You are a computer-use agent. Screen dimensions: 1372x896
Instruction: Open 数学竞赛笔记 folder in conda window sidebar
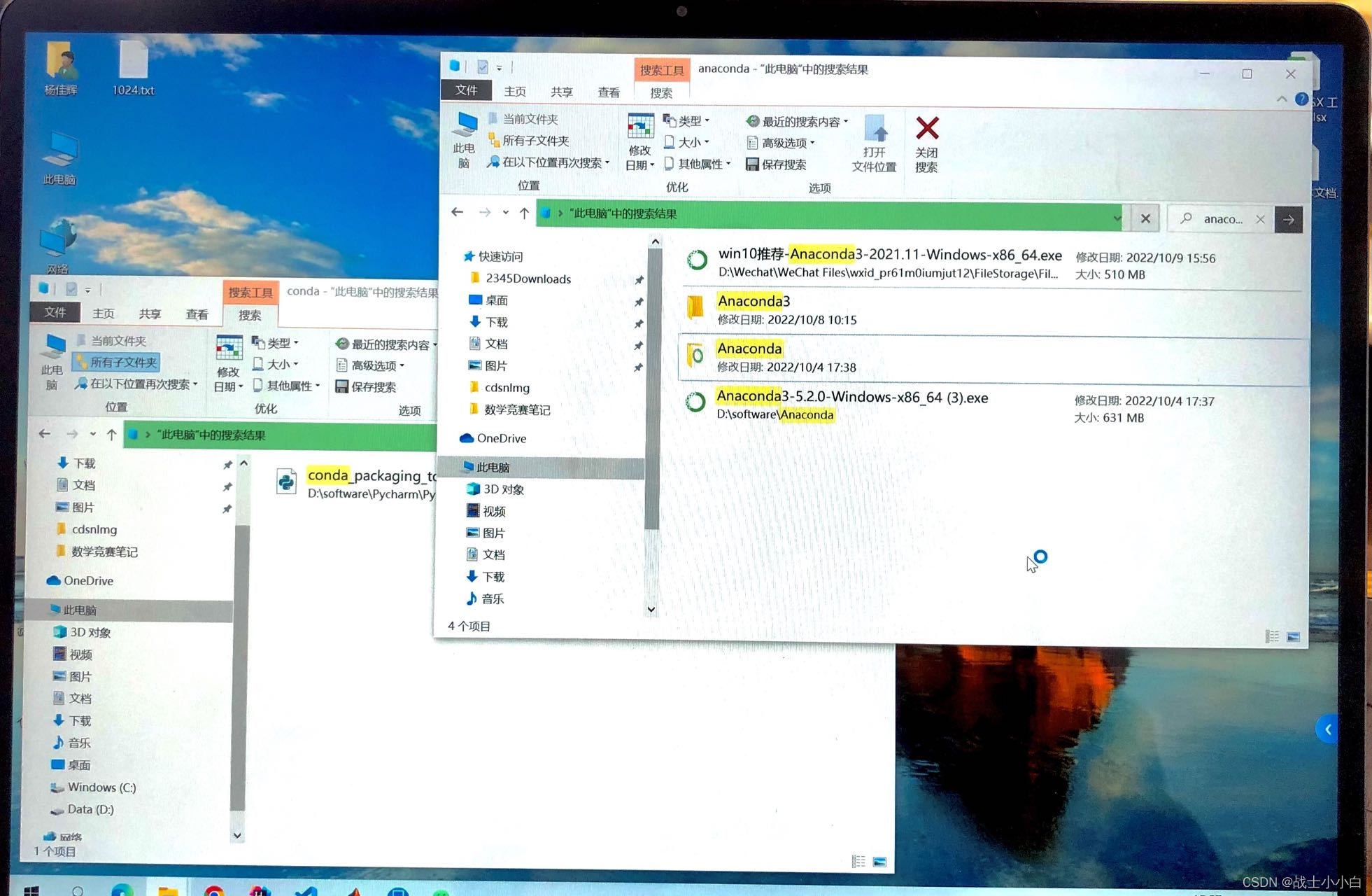[x=97, y=552]
